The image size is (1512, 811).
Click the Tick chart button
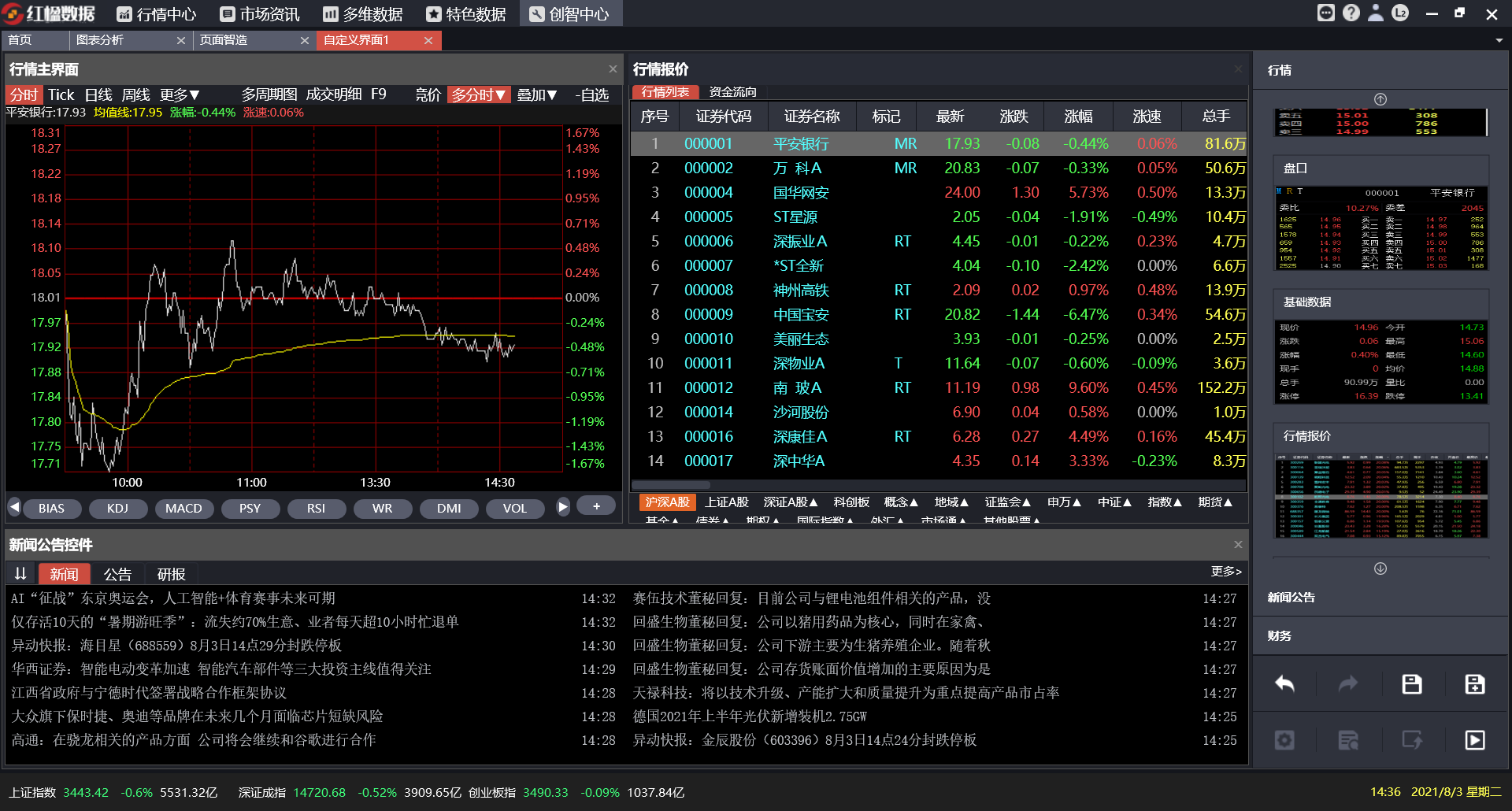(61, 94)
